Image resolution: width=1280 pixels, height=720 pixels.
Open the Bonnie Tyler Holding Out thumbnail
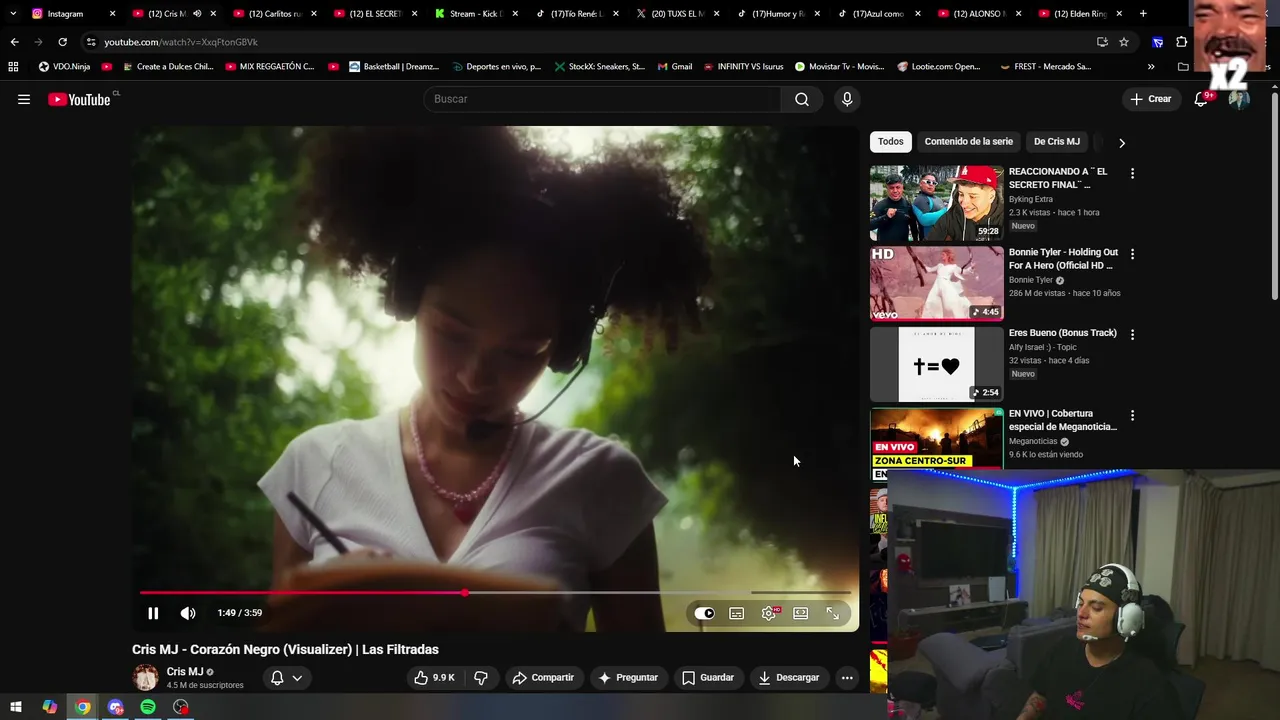point(936,284)
